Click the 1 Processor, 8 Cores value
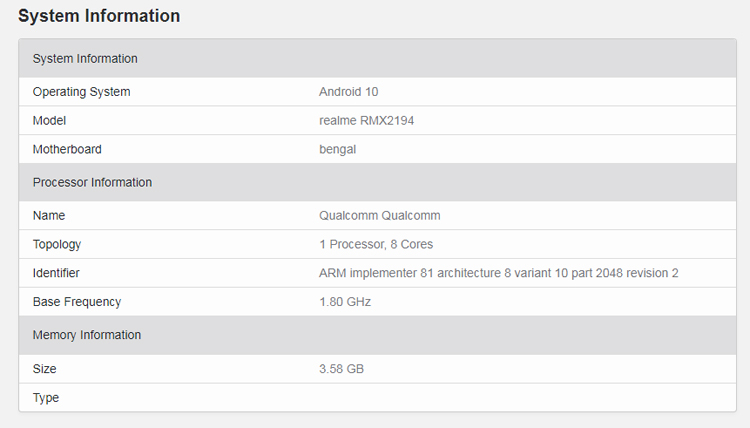This screenshot has width=750, height=428. point(376,244)
